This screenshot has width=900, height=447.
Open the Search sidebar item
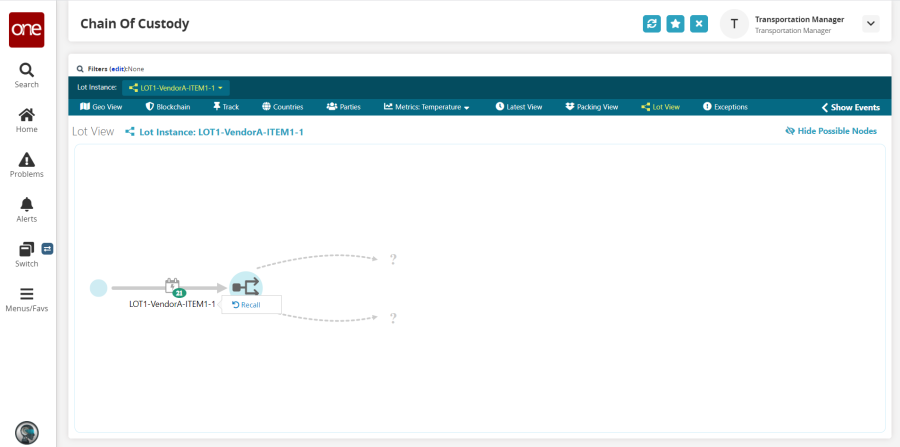coord(26,76)
